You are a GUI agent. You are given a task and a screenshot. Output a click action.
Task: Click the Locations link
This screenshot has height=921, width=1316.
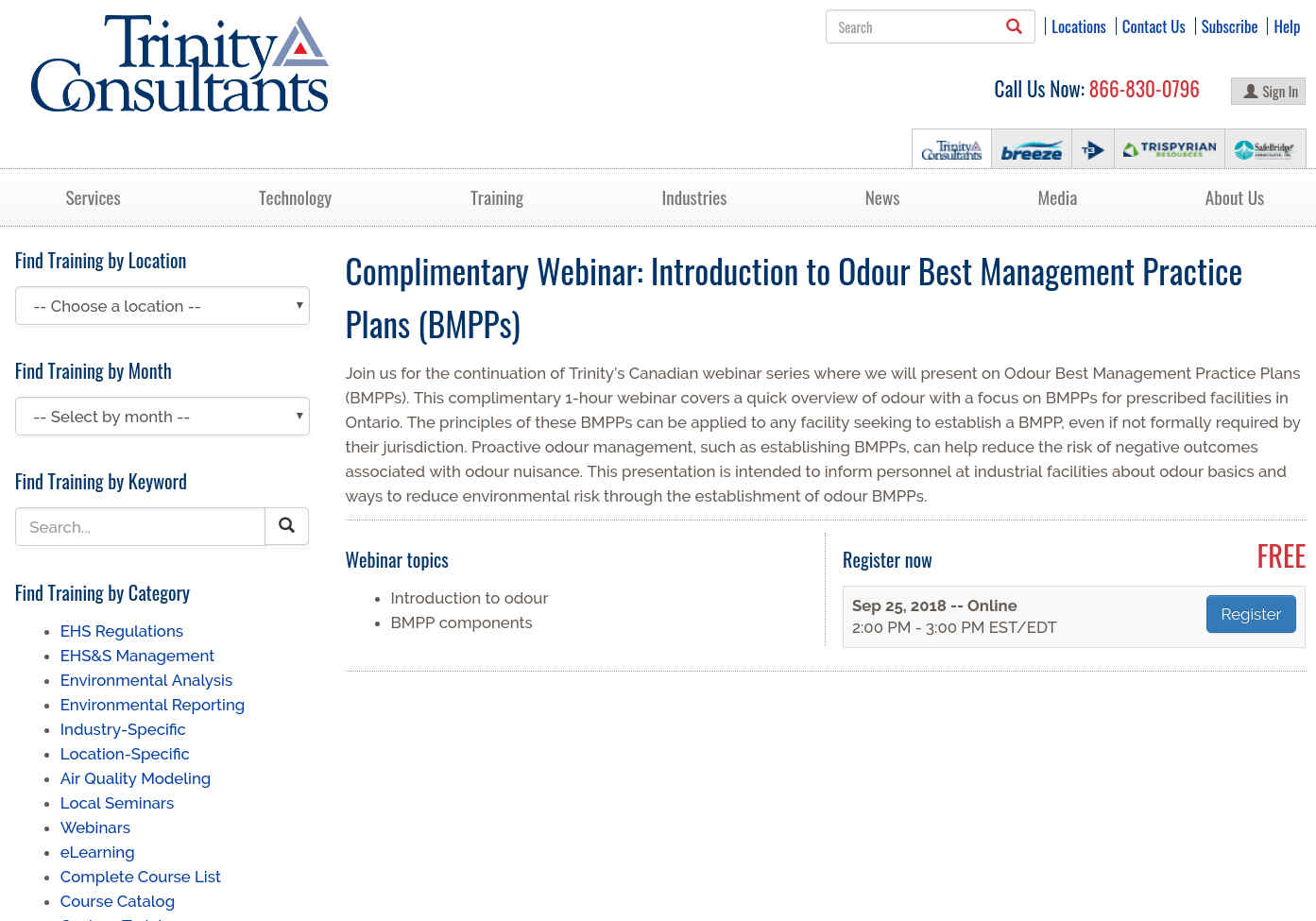tap(1079, 26)
